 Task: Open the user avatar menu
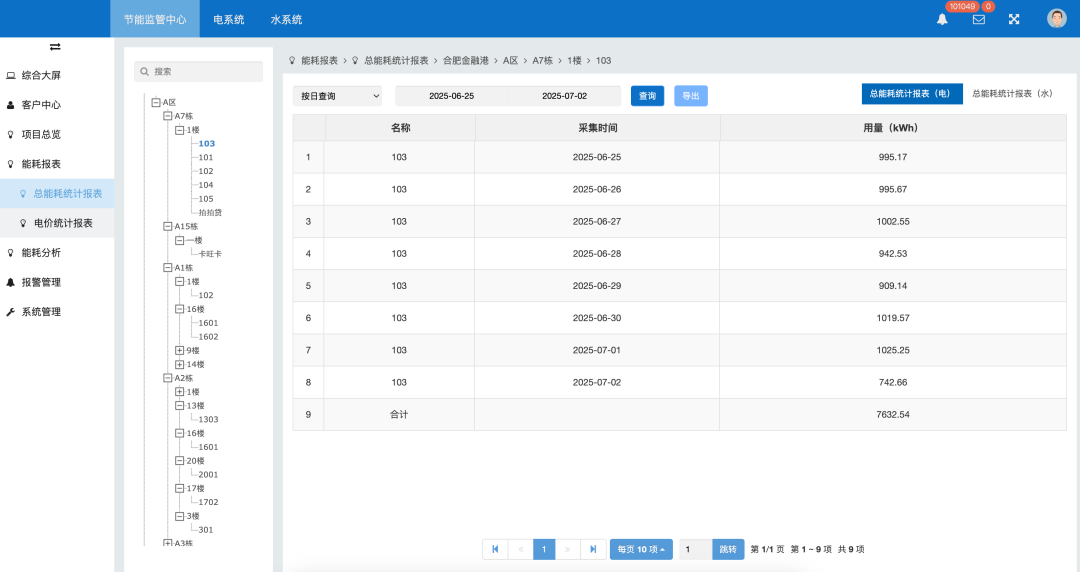click(1057, 19)
